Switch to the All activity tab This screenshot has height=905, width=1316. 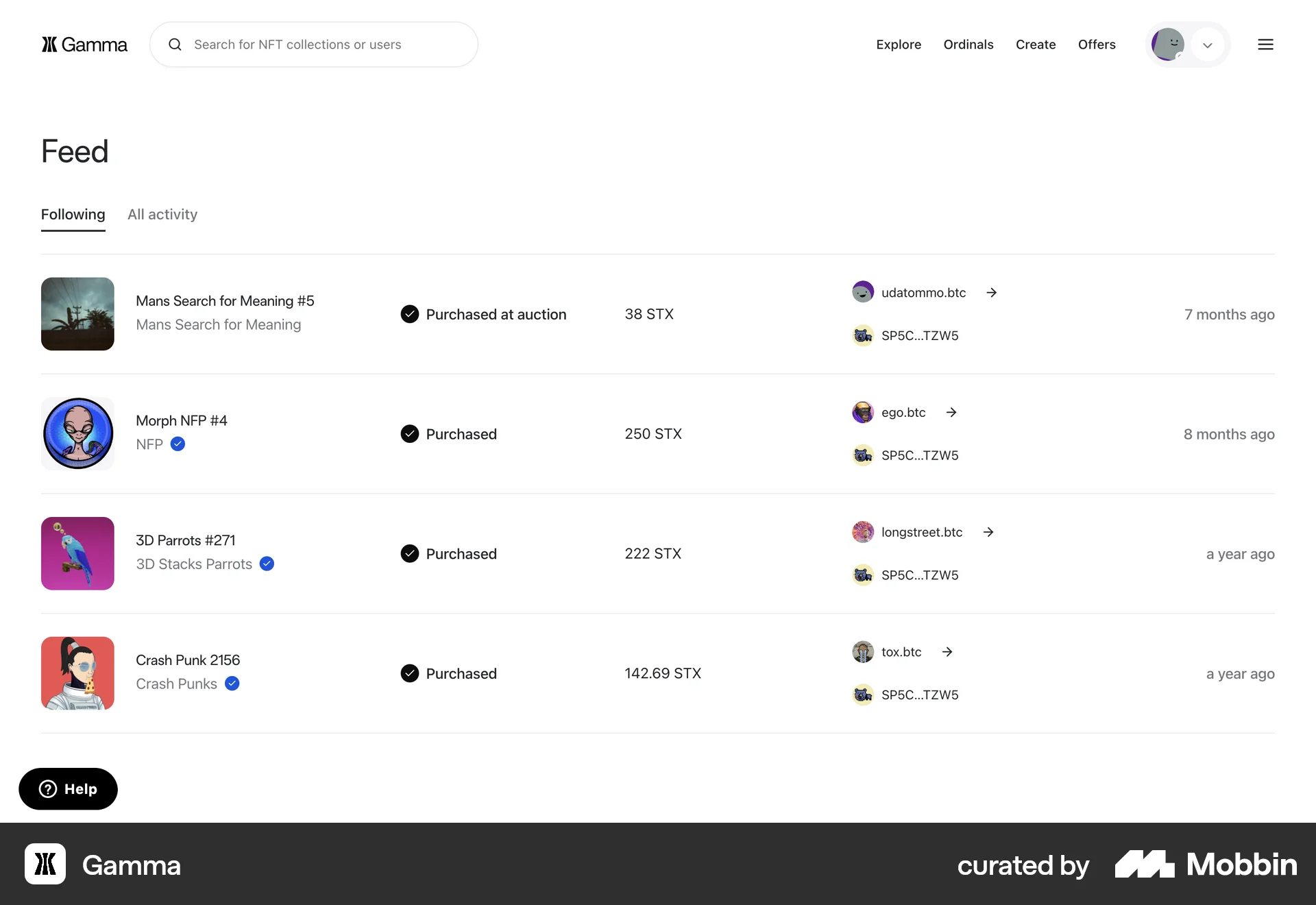pos(162,214)
